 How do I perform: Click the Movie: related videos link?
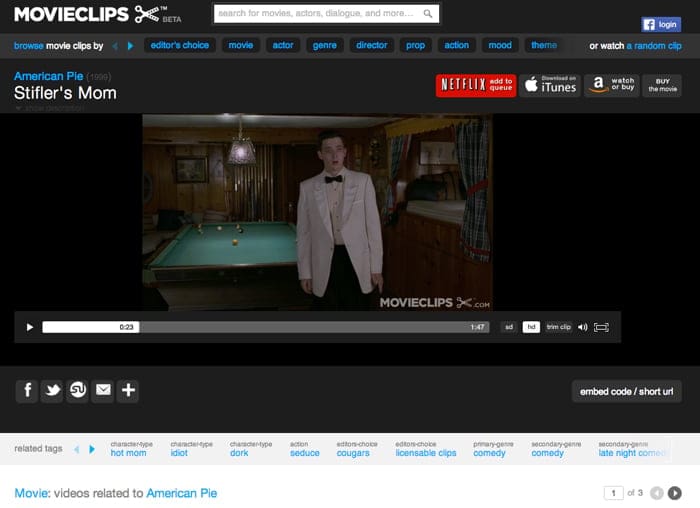coord(32,493)
